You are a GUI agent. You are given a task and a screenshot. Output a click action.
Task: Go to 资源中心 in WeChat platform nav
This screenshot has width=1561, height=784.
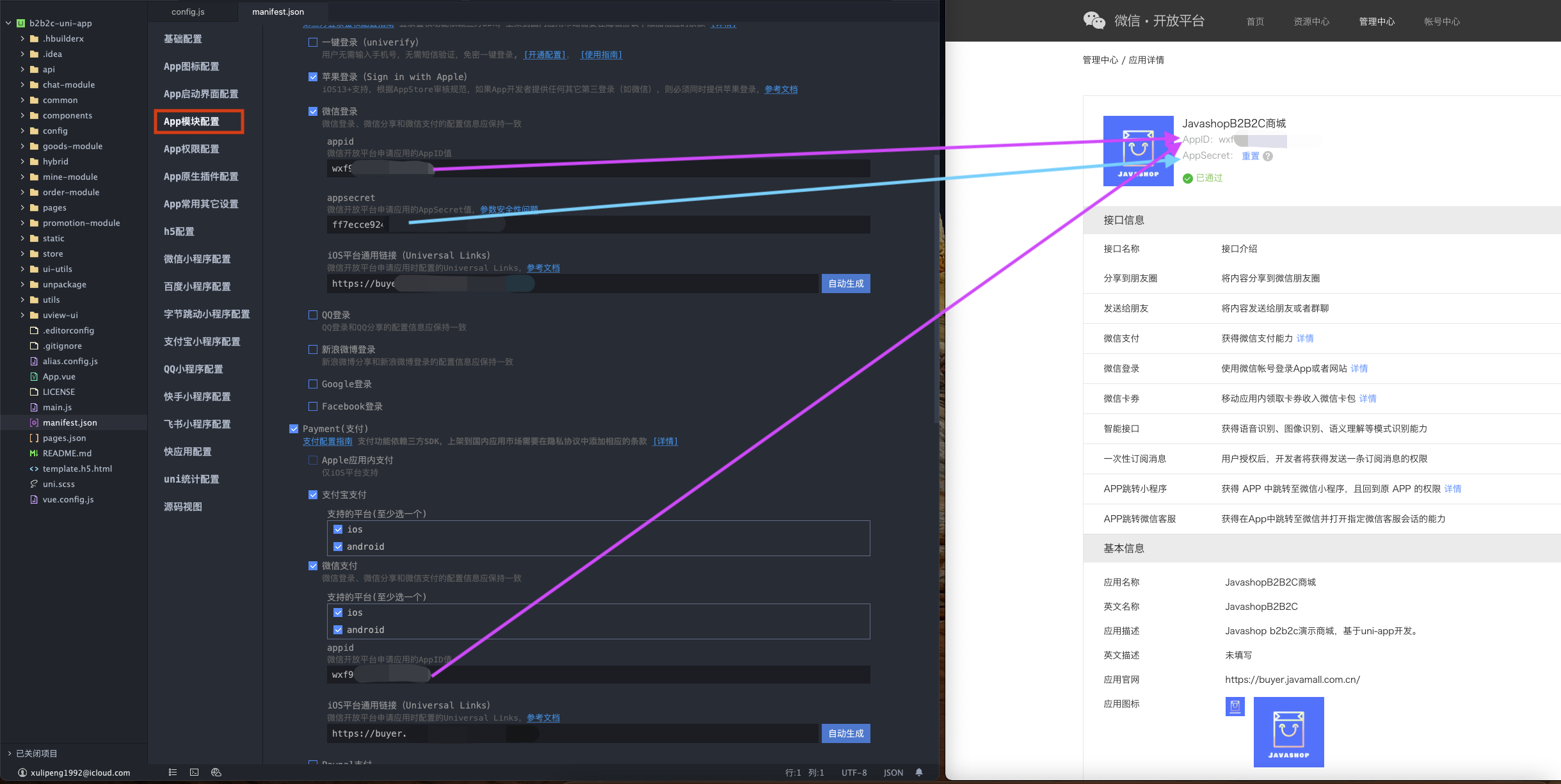pyautogui.click(x=1311, y=22)
